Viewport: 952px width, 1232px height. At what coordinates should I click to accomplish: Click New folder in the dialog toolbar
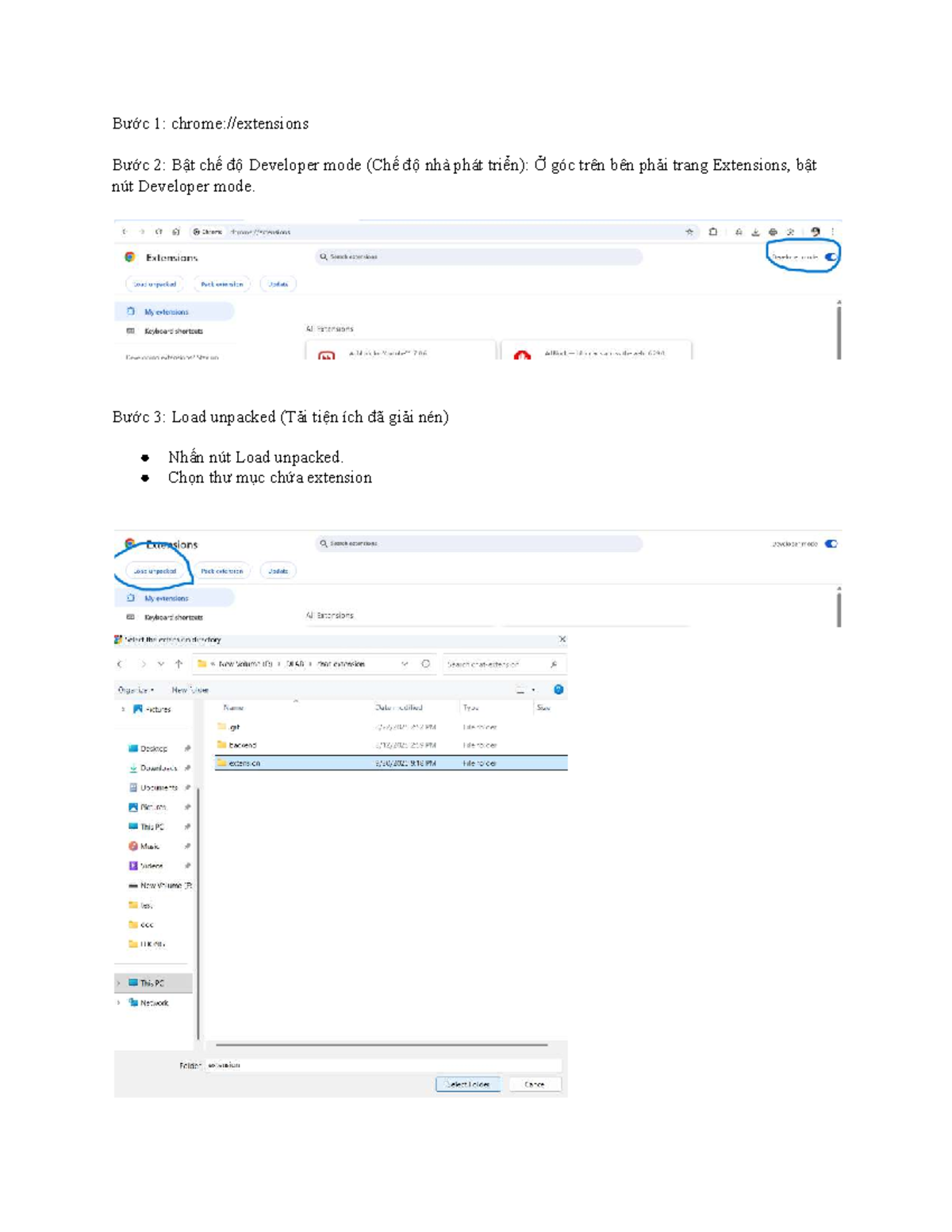(x=190, y=690)
